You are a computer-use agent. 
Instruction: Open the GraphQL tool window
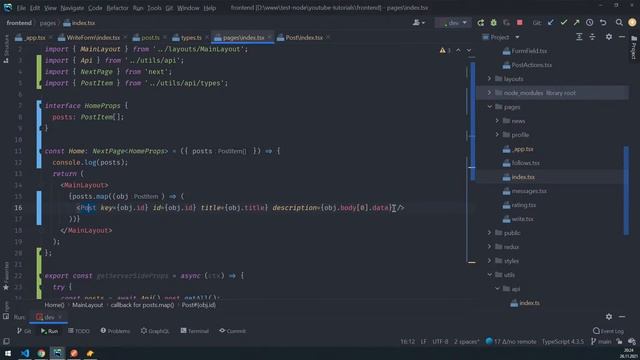click(155, 331)
